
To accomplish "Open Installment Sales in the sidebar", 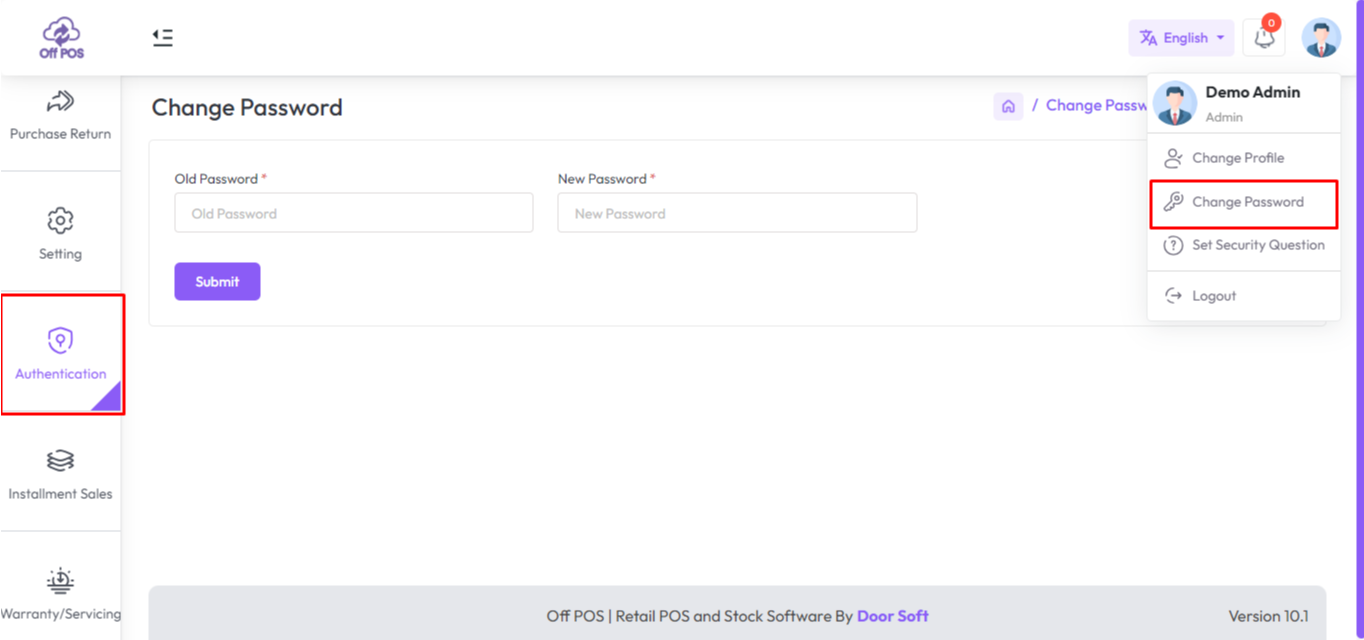I will coord(60,474).
